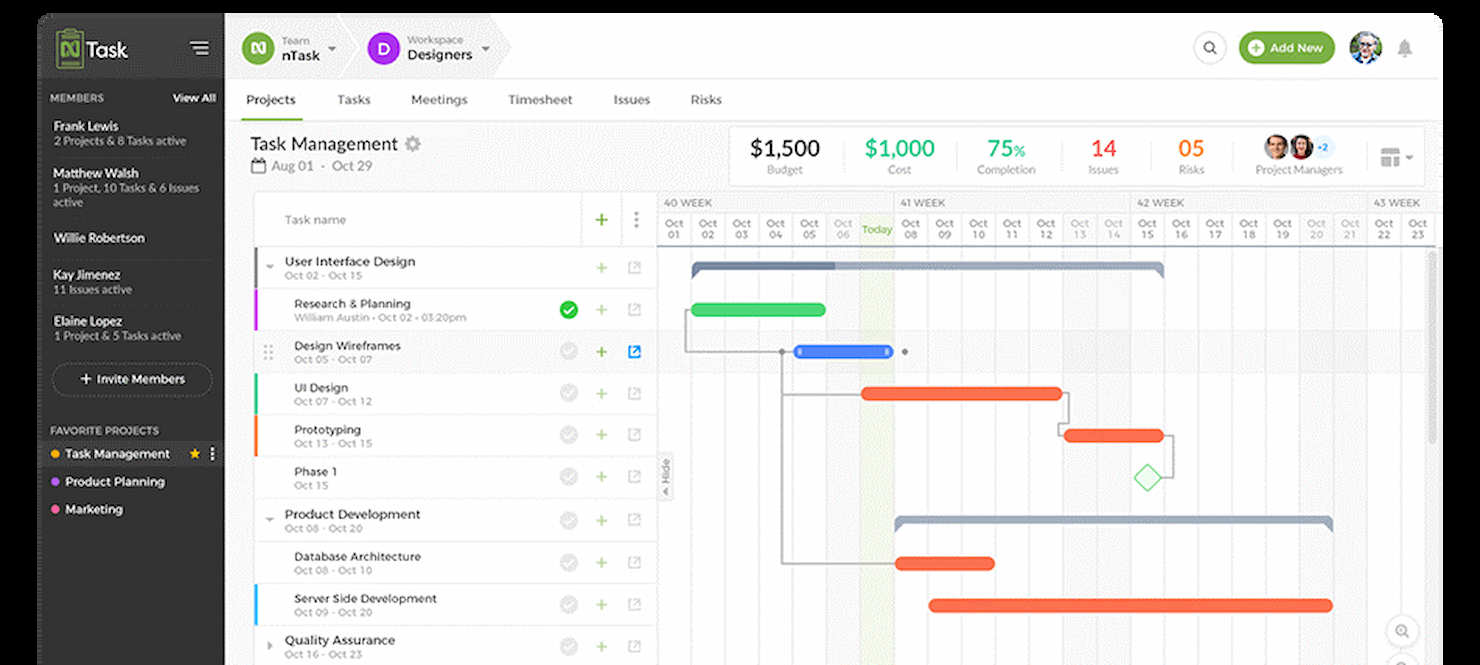
Task: Click View All members link
Action: pos(194,98)
